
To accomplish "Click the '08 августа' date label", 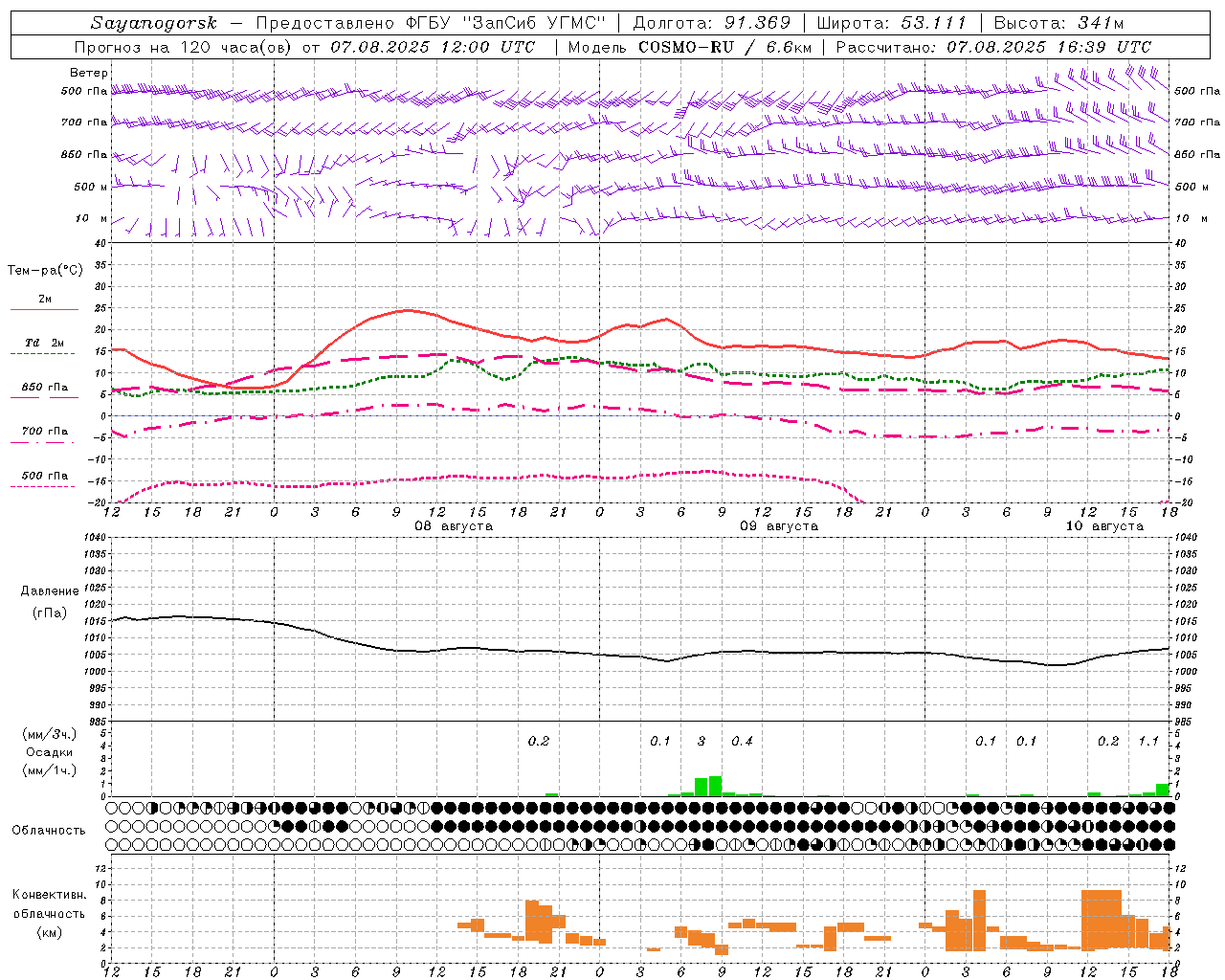I will (454, 526).
